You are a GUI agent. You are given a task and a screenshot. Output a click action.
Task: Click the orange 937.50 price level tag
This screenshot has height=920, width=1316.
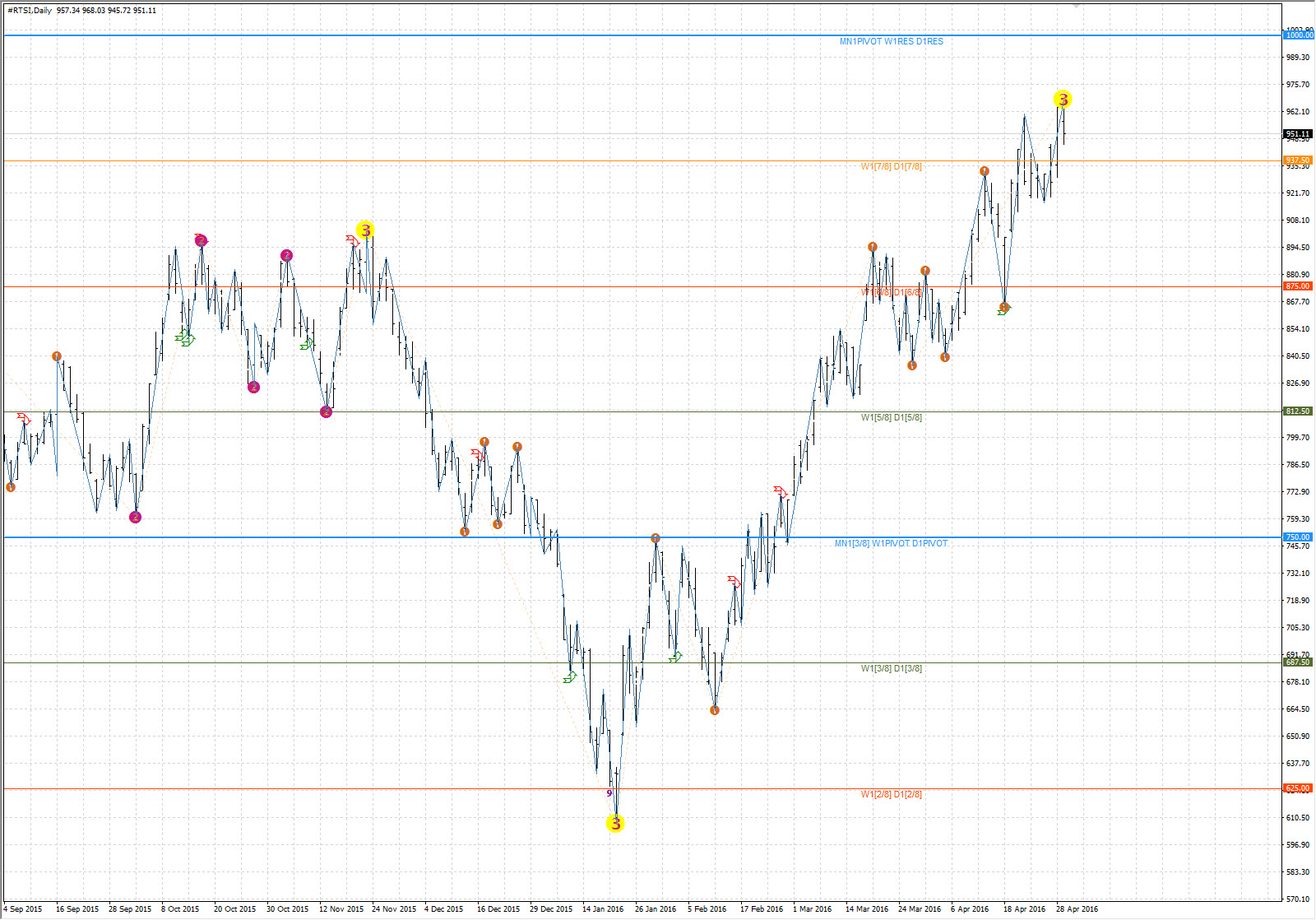pos(1298,160)
